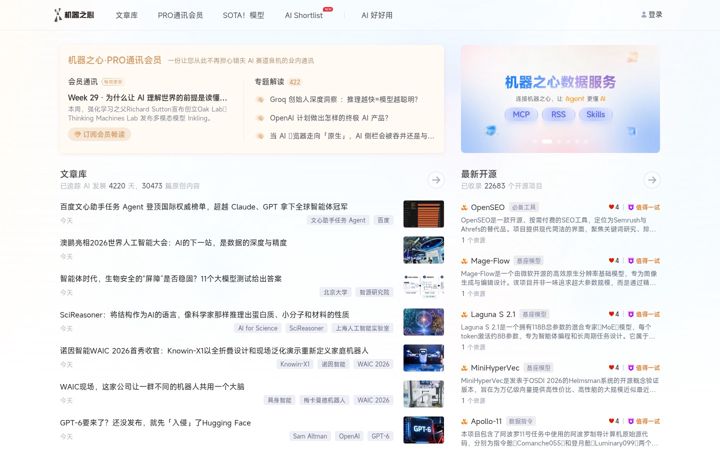Image resolution: width=720 pixels, height=450 pixels.
Task: Open the GPT-6要来了 article
Action: pos(155,423)
